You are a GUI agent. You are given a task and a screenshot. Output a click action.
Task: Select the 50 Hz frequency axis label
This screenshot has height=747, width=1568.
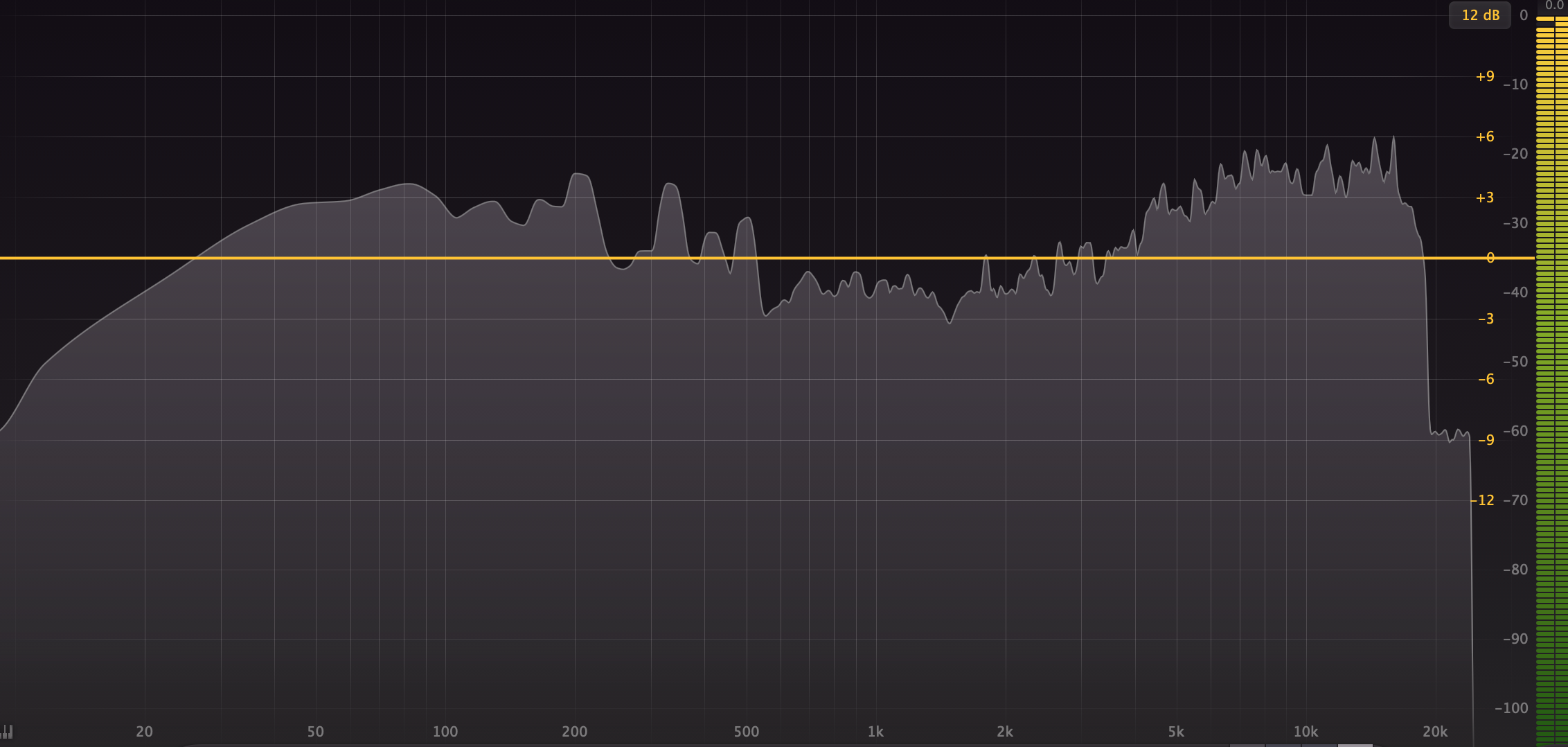tap(315, 731)
